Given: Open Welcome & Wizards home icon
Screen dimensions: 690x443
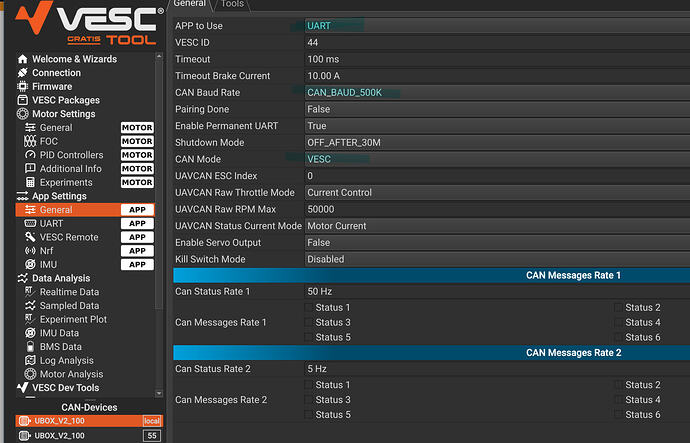Looking at the screenshot, I should [22, 59].
